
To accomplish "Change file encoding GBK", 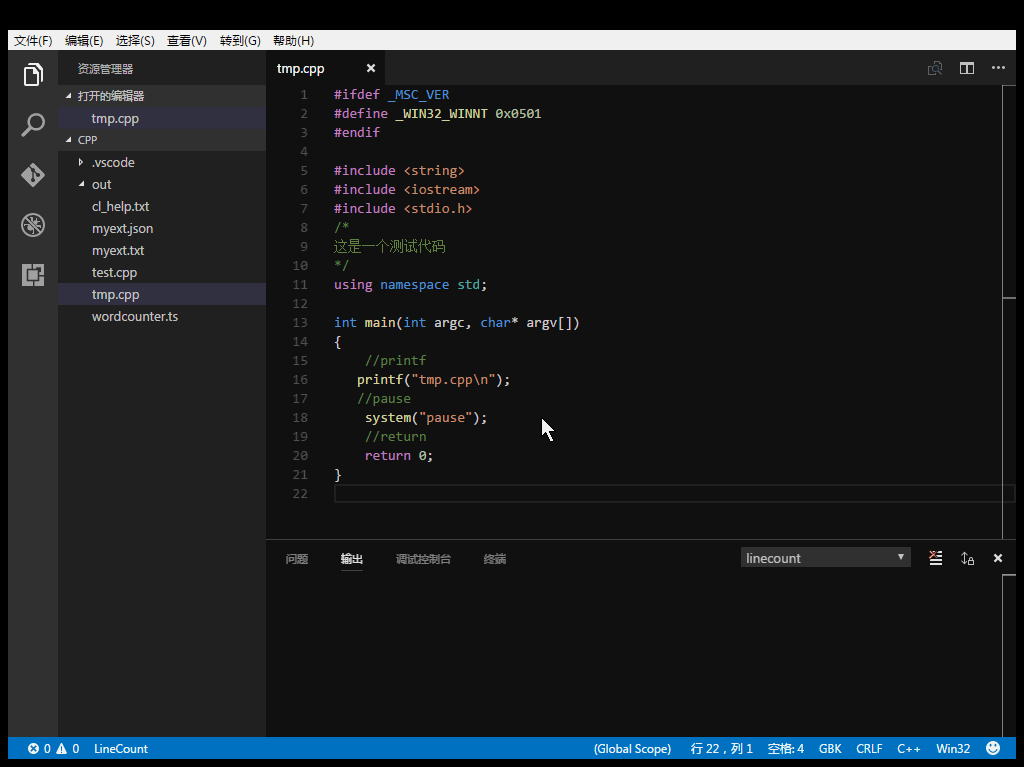I will click(x=830, y=749).
